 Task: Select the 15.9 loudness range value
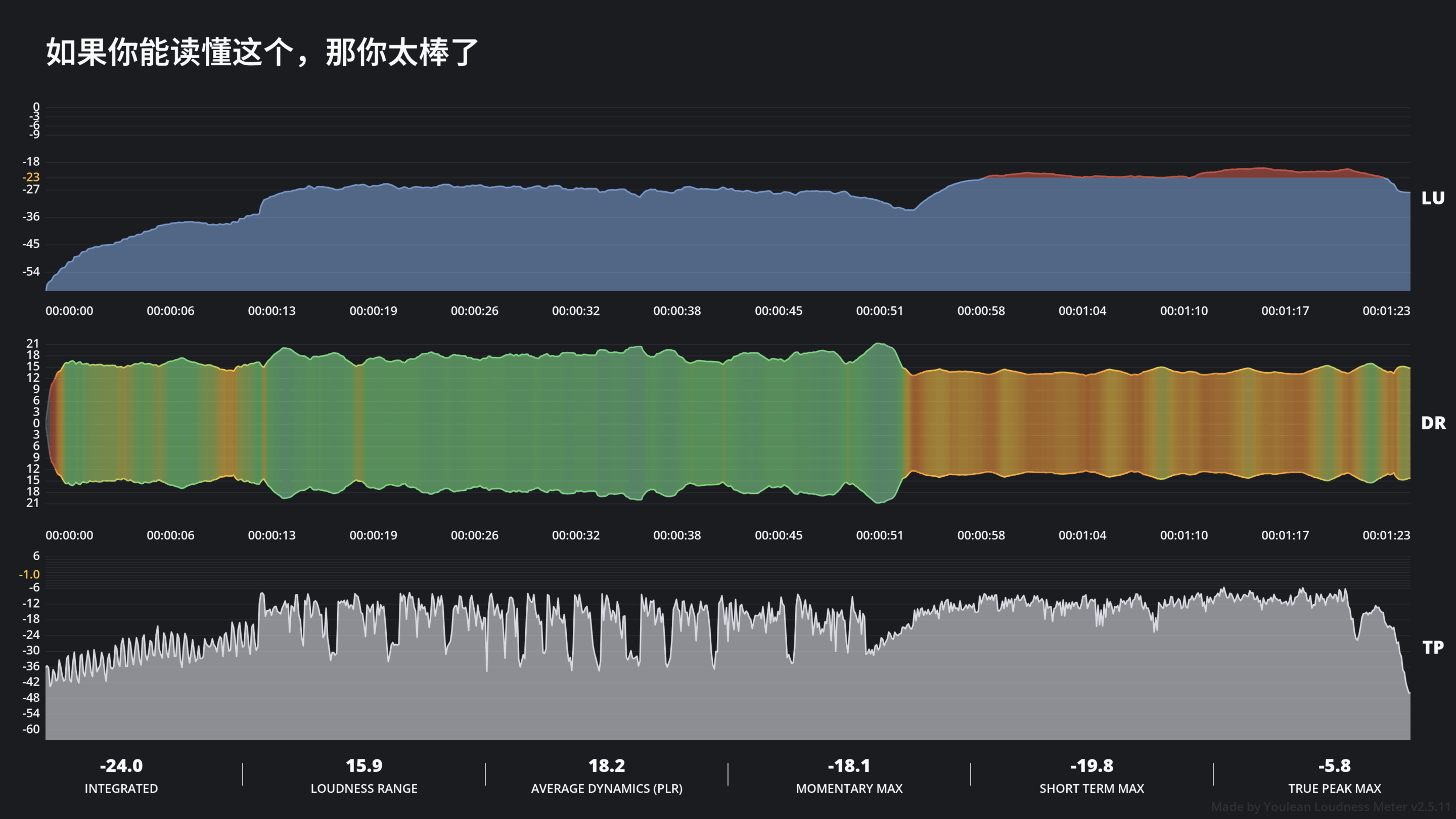(x=364, y=766)
